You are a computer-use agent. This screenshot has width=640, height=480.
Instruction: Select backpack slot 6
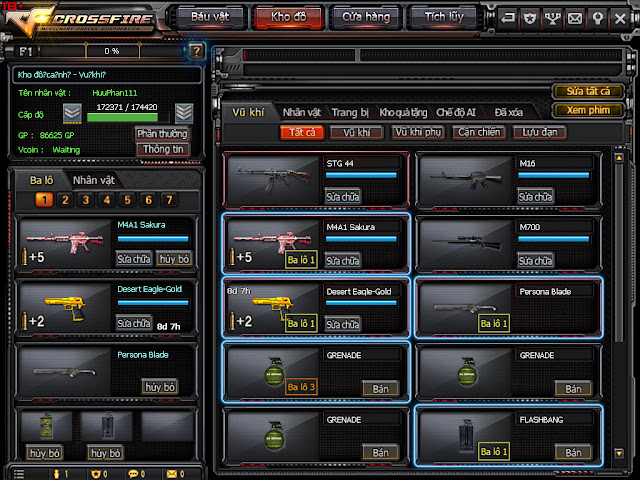pos(148,200)
